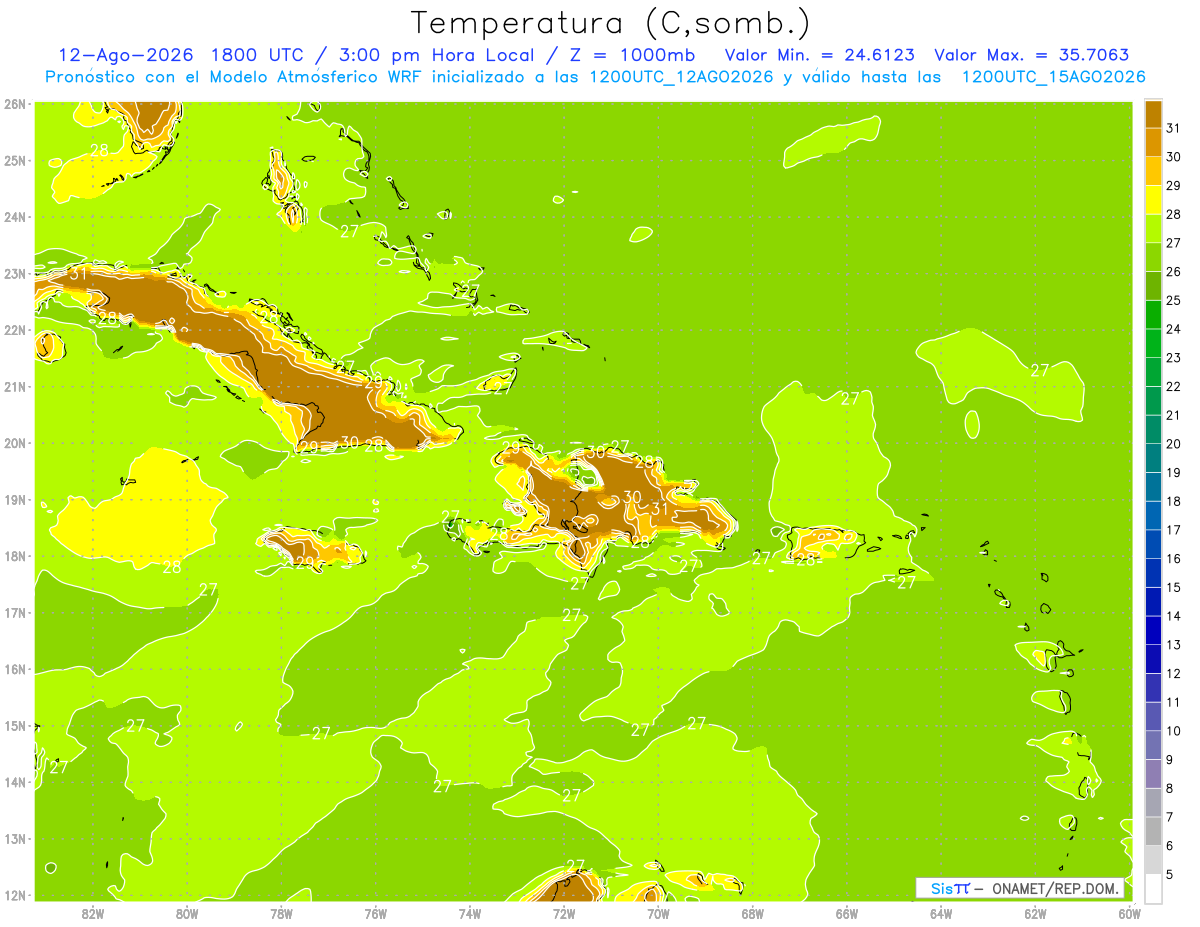Click the 62W longitude axis label
1200x927 pixels.
click(x=1035, y=913)
